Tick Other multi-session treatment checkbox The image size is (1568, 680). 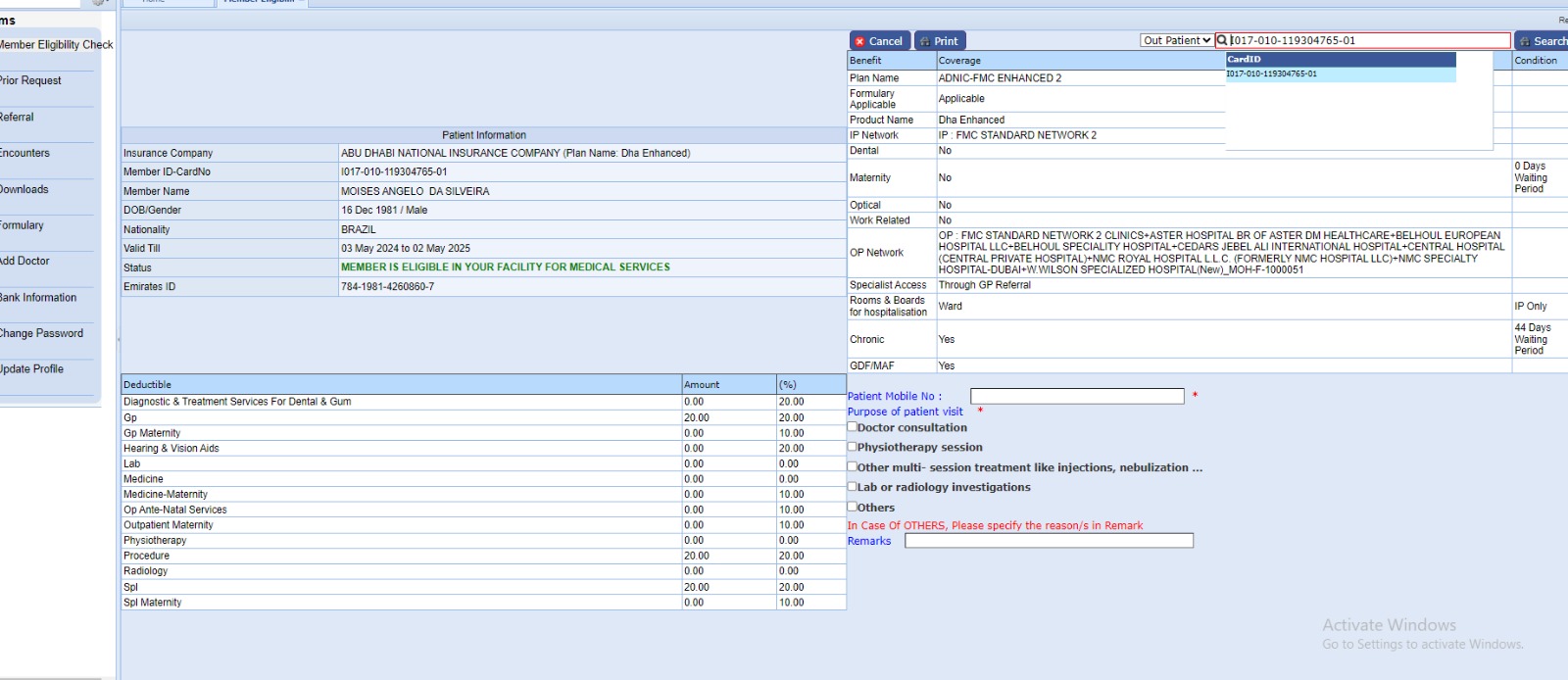click(x=853, y=466)
